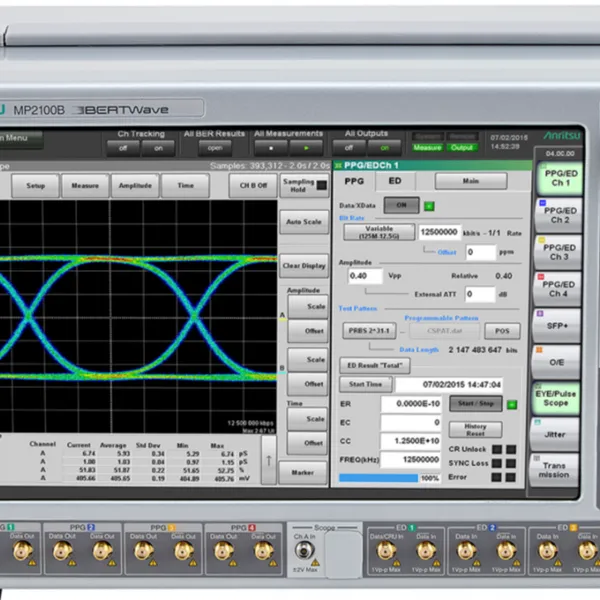Click green indicator beside Start / Stop
Screen dimensions: 600x600
512,404
